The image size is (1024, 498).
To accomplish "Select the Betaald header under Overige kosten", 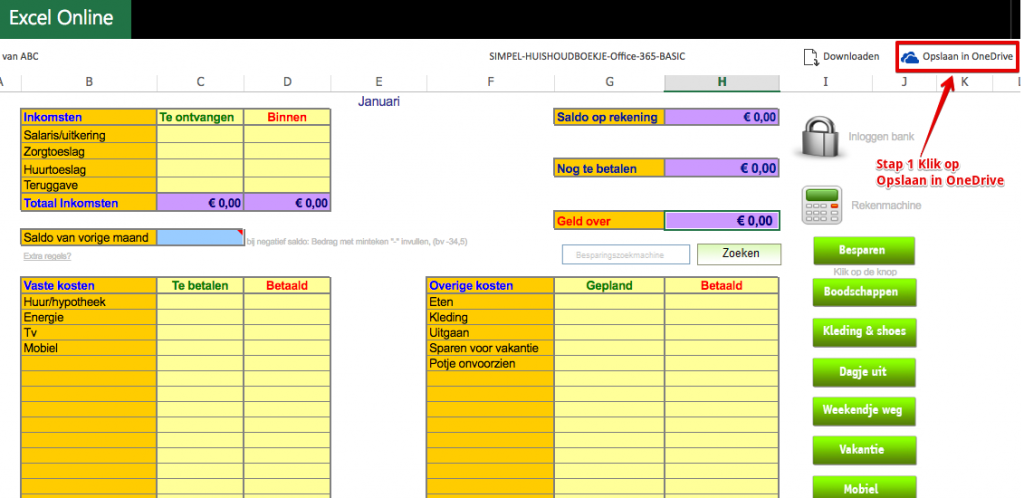I will 722,286.
